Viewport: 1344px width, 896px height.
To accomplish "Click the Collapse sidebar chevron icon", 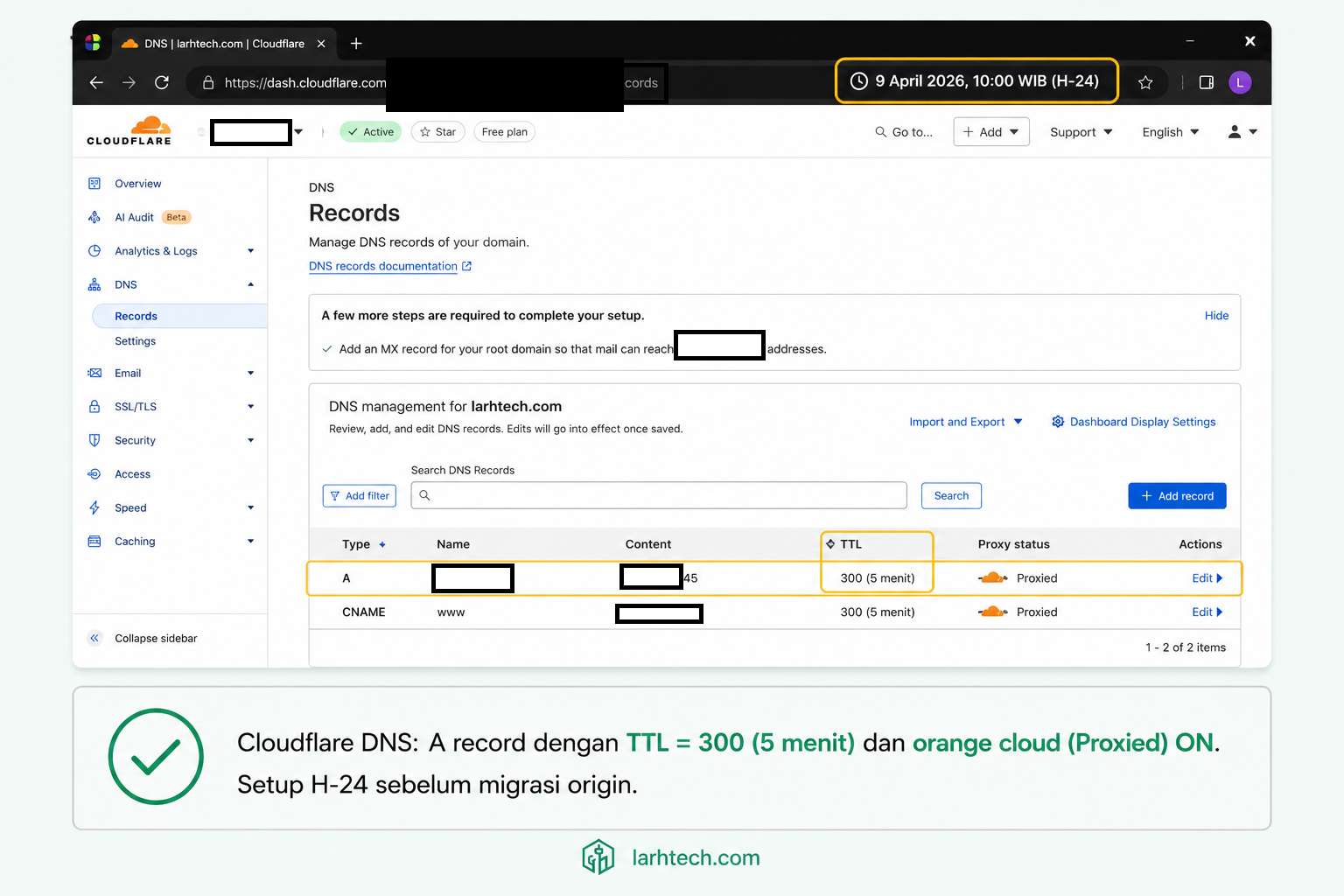I will pyautogui.click(x=94, y=638).
